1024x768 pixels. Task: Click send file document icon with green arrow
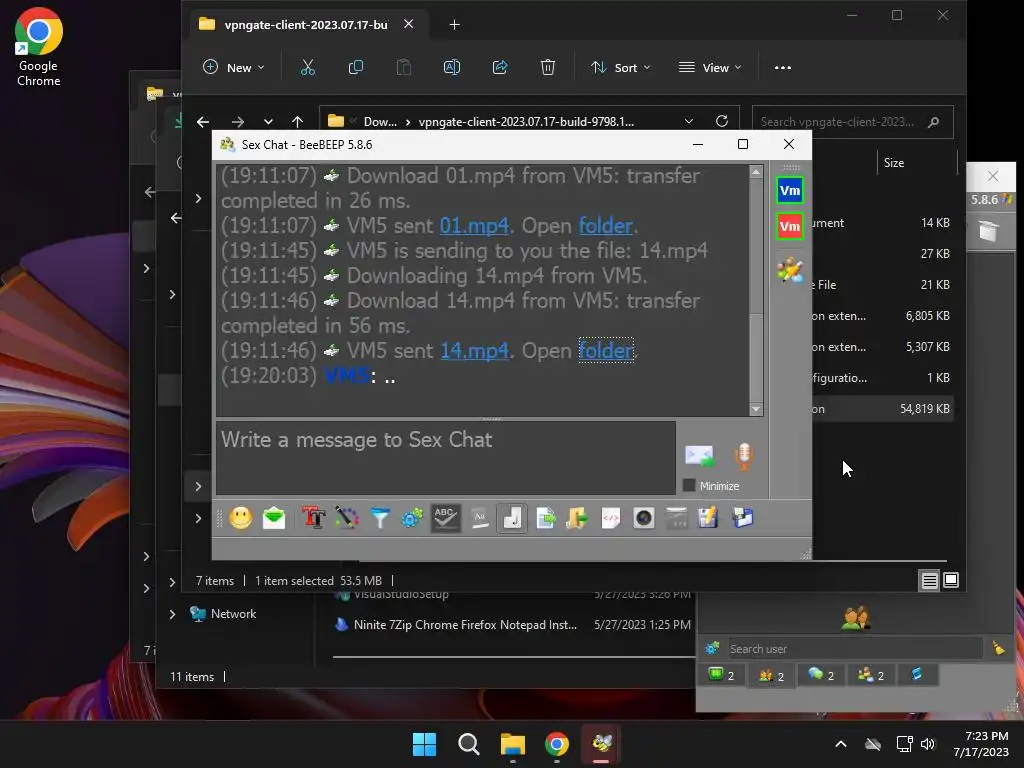(x=545, y=519)
